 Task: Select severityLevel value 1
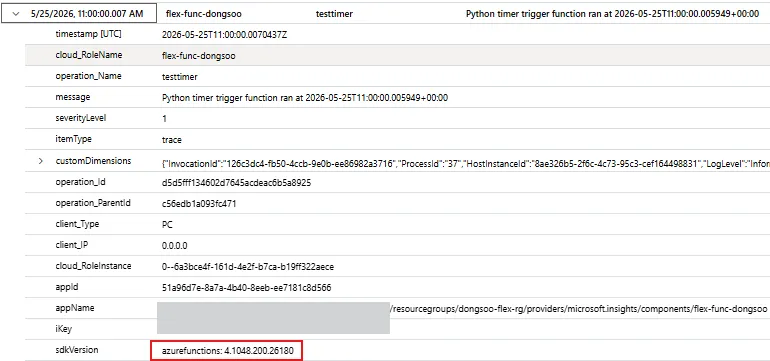(x=164, y=119)
